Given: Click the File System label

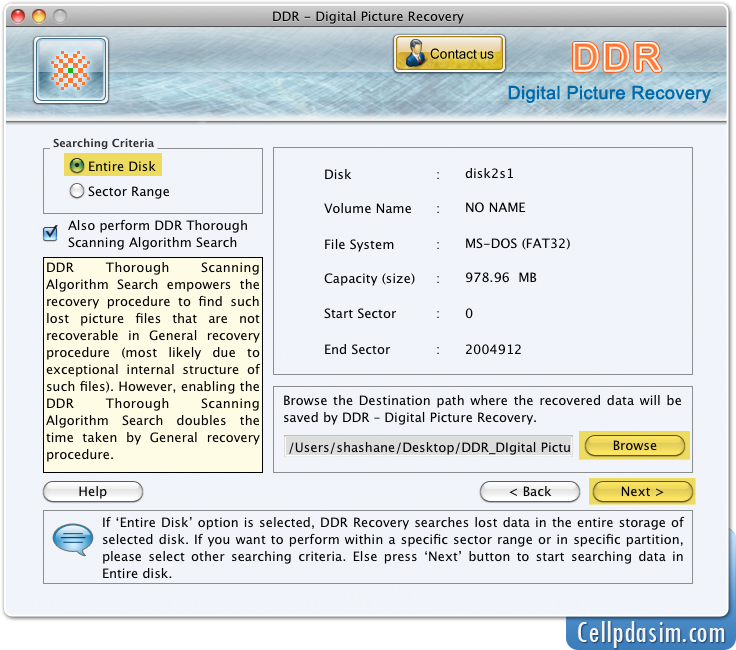Looking at the screenshot, I should click(x=359, y=245).
